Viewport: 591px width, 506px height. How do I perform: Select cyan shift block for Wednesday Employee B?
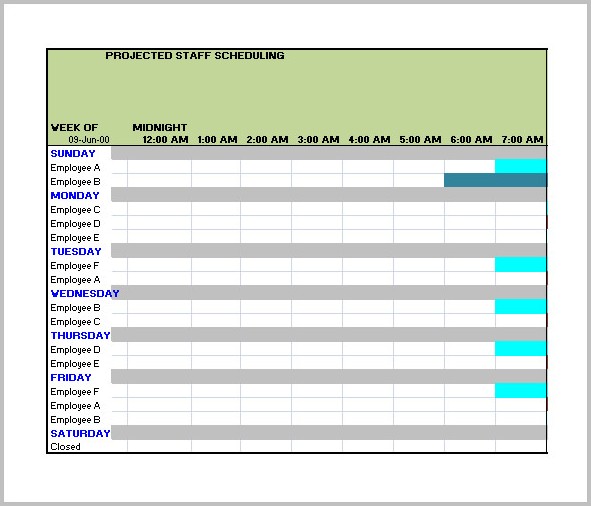521,306
